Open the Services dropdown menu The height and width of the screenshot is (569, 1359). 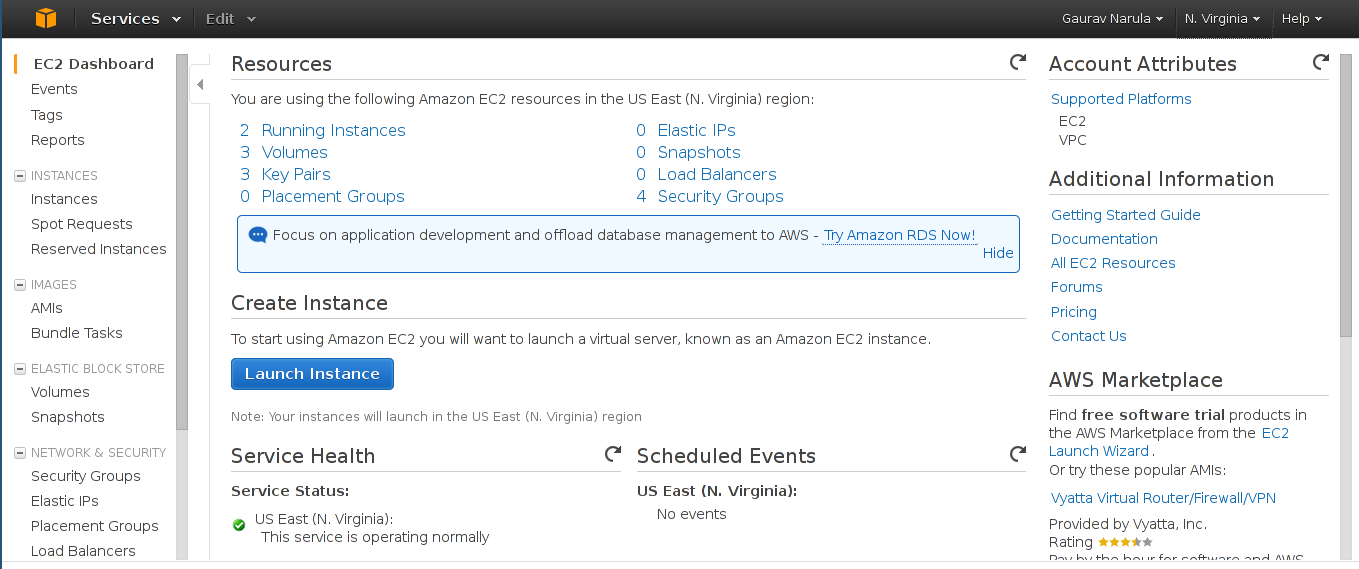pos(136,18)
